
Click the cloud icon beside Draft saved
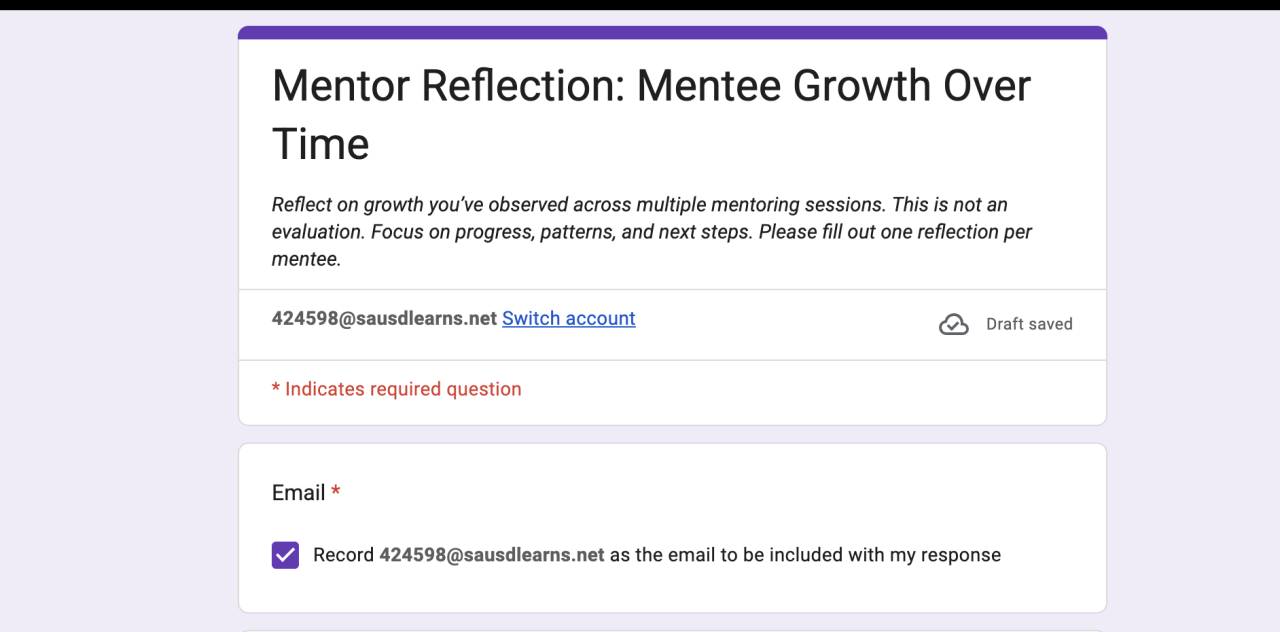coord(954,324)
